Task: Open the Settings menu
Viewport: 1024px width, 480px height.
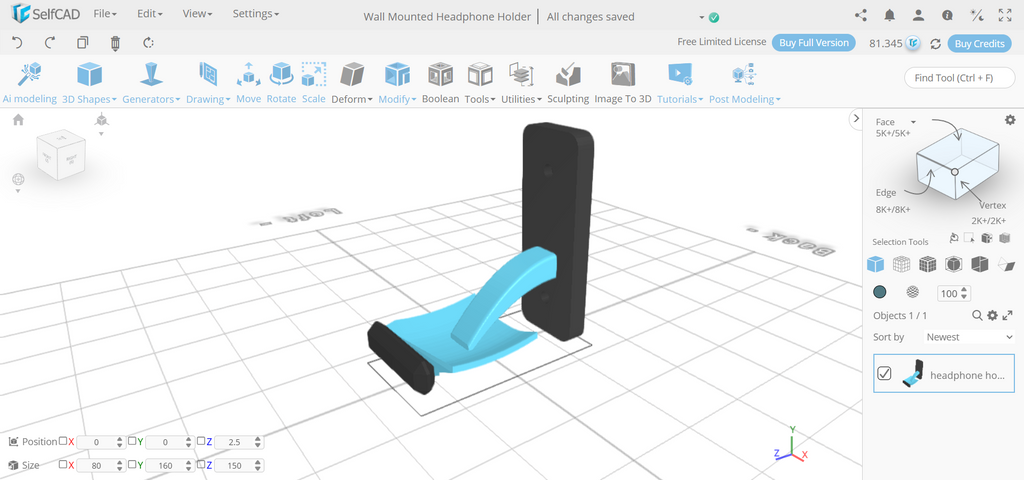Action: point(255,14)
